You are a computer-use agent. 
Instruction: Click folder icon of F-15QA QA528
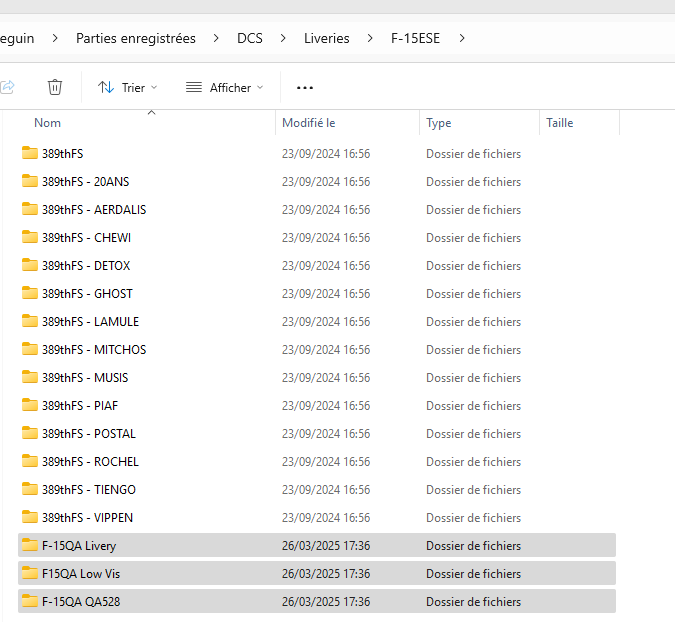tap(30, 602)
